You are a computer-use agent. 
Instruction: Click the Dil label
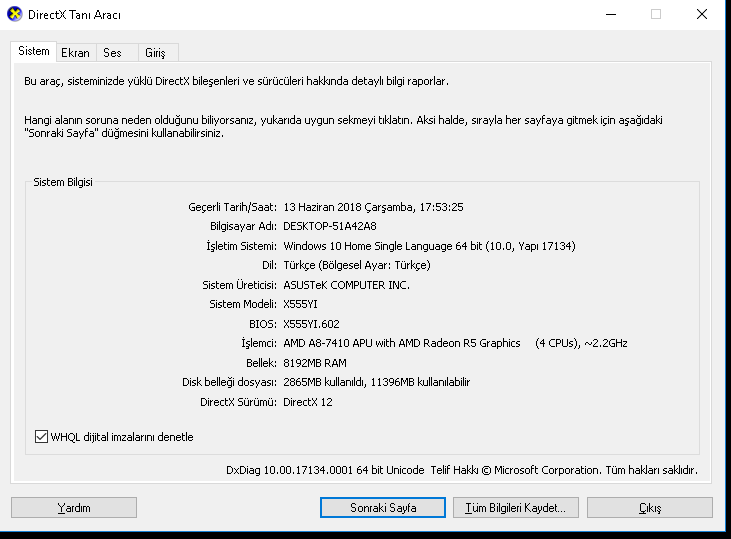[269, 265]
